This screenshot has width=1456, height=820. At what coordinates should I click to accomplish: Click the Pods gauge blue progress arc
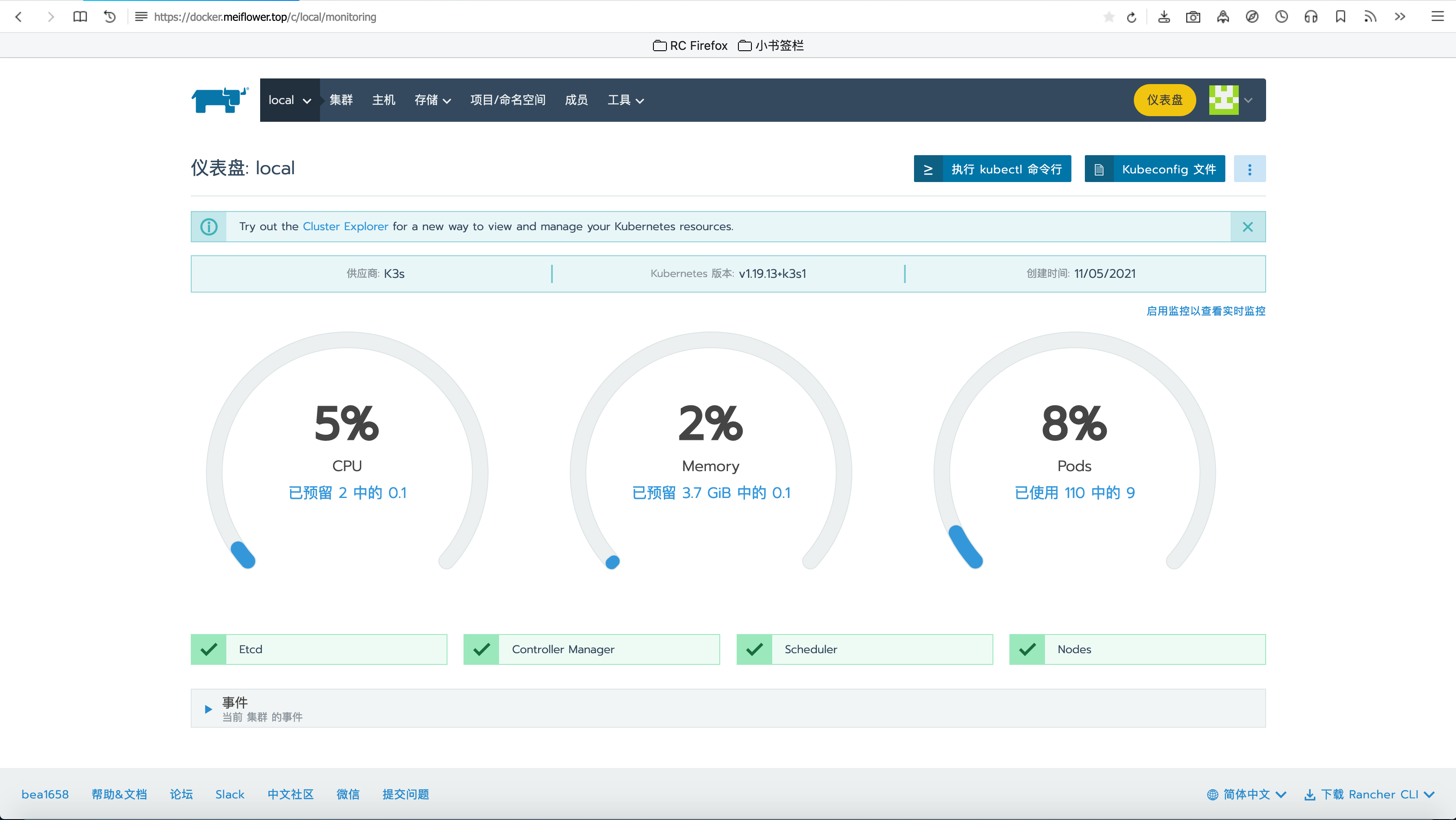[x=965, y=547]
